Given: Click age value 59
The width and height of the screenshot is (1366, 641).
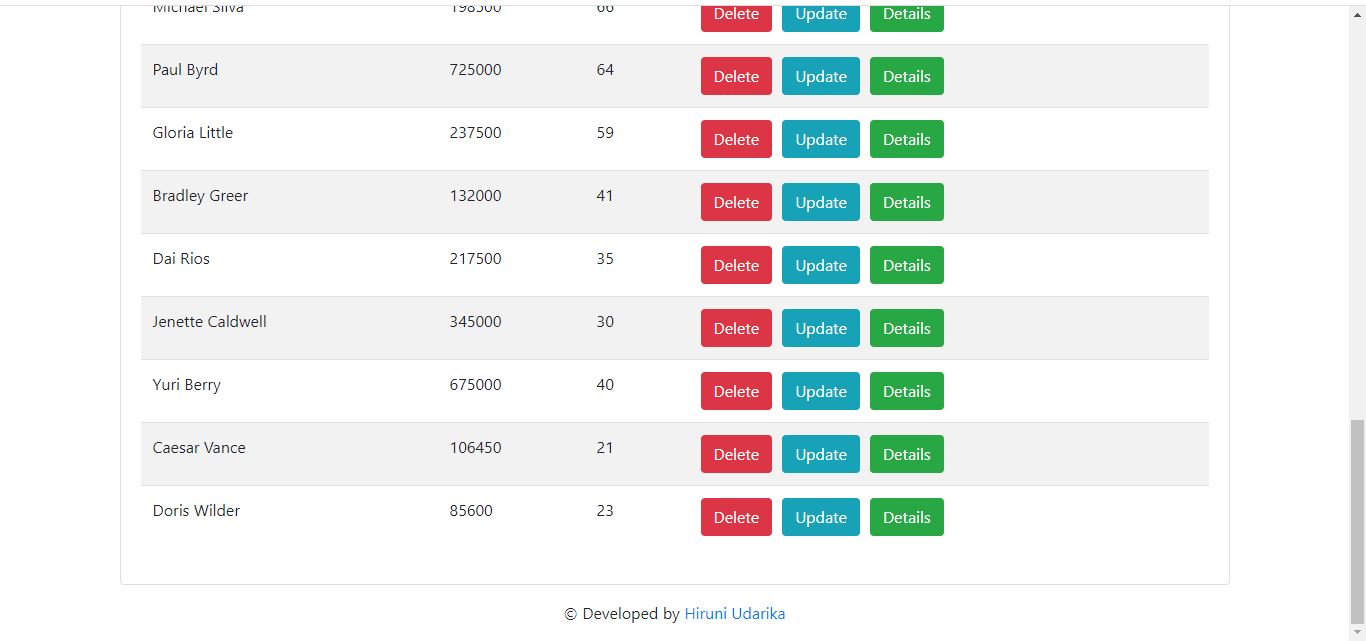Looking at the screenshot, I should 605,133.
